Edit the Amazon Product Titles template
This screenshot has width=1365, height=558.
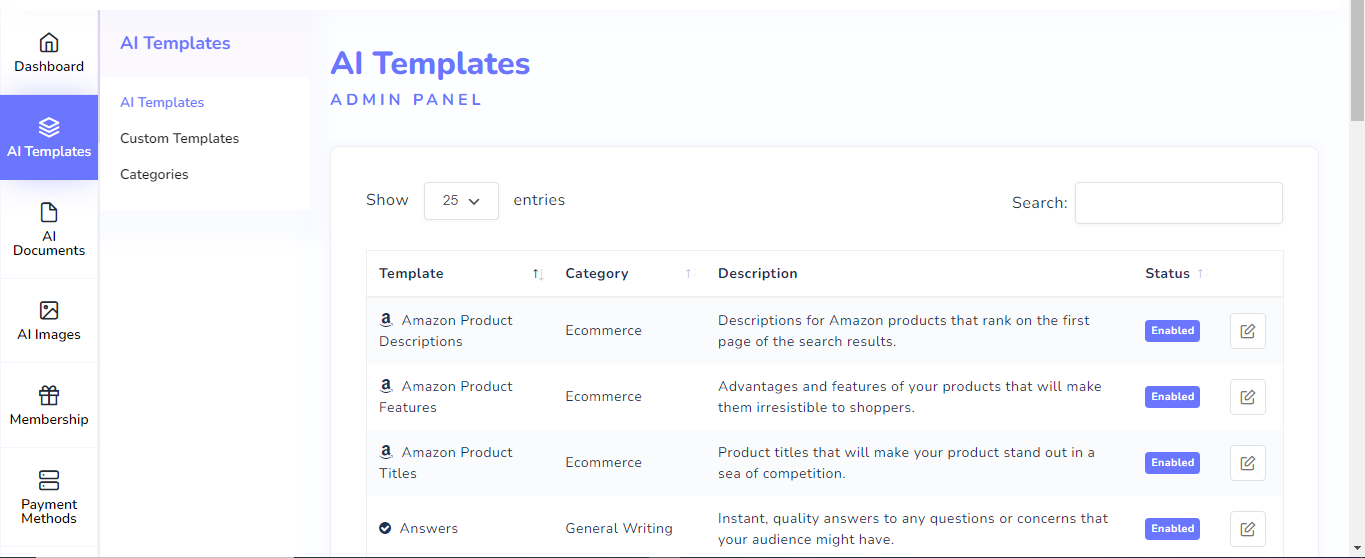(1247, 463)
